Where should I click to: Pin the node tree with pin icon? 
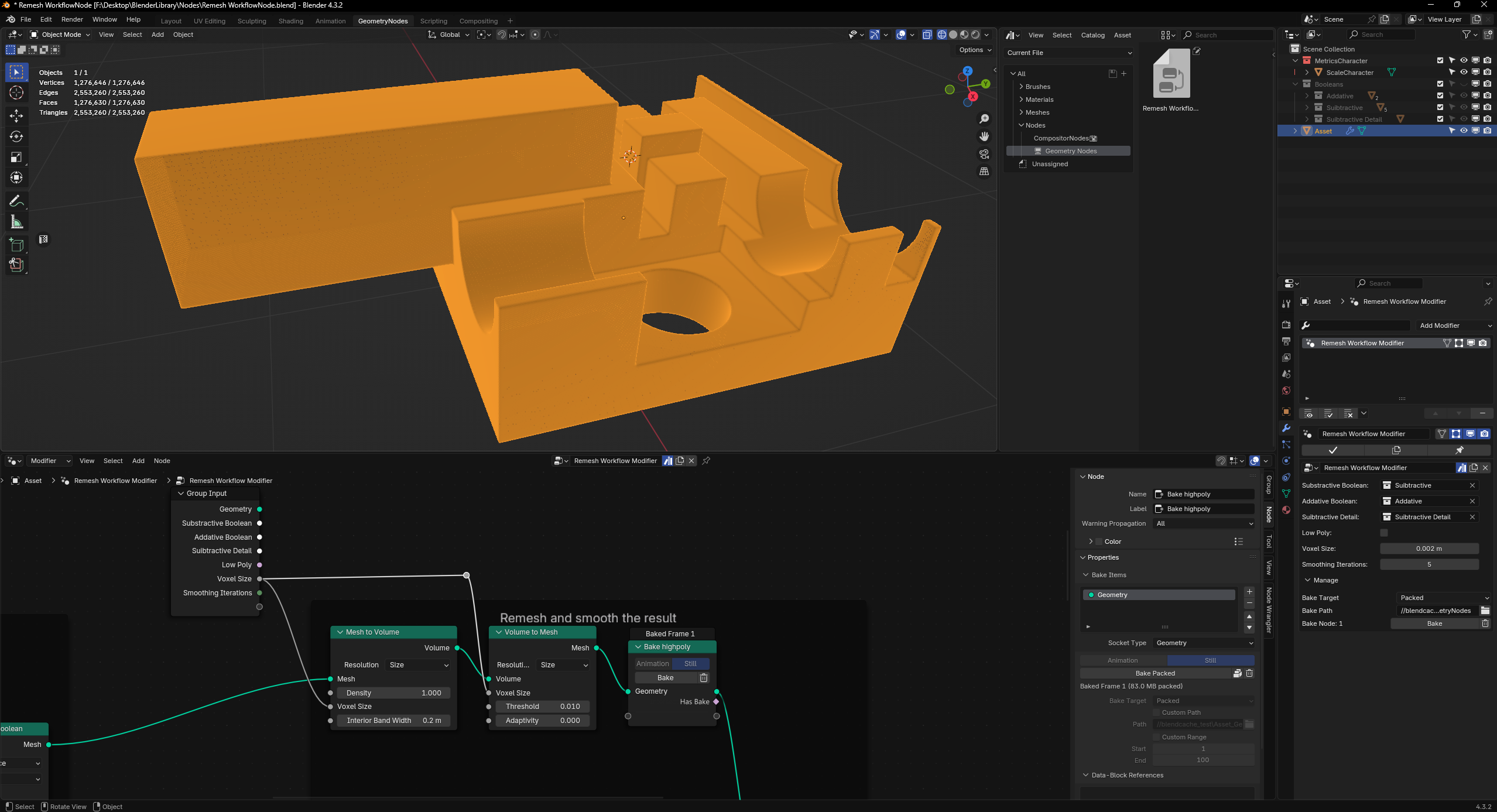[706, 461]
